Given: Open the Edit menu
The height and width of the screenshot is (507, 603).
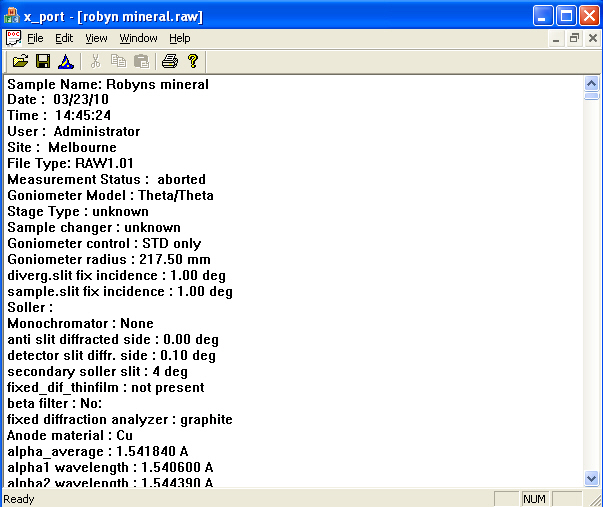Looking at the screenshot, I should [x=64, y=38].
